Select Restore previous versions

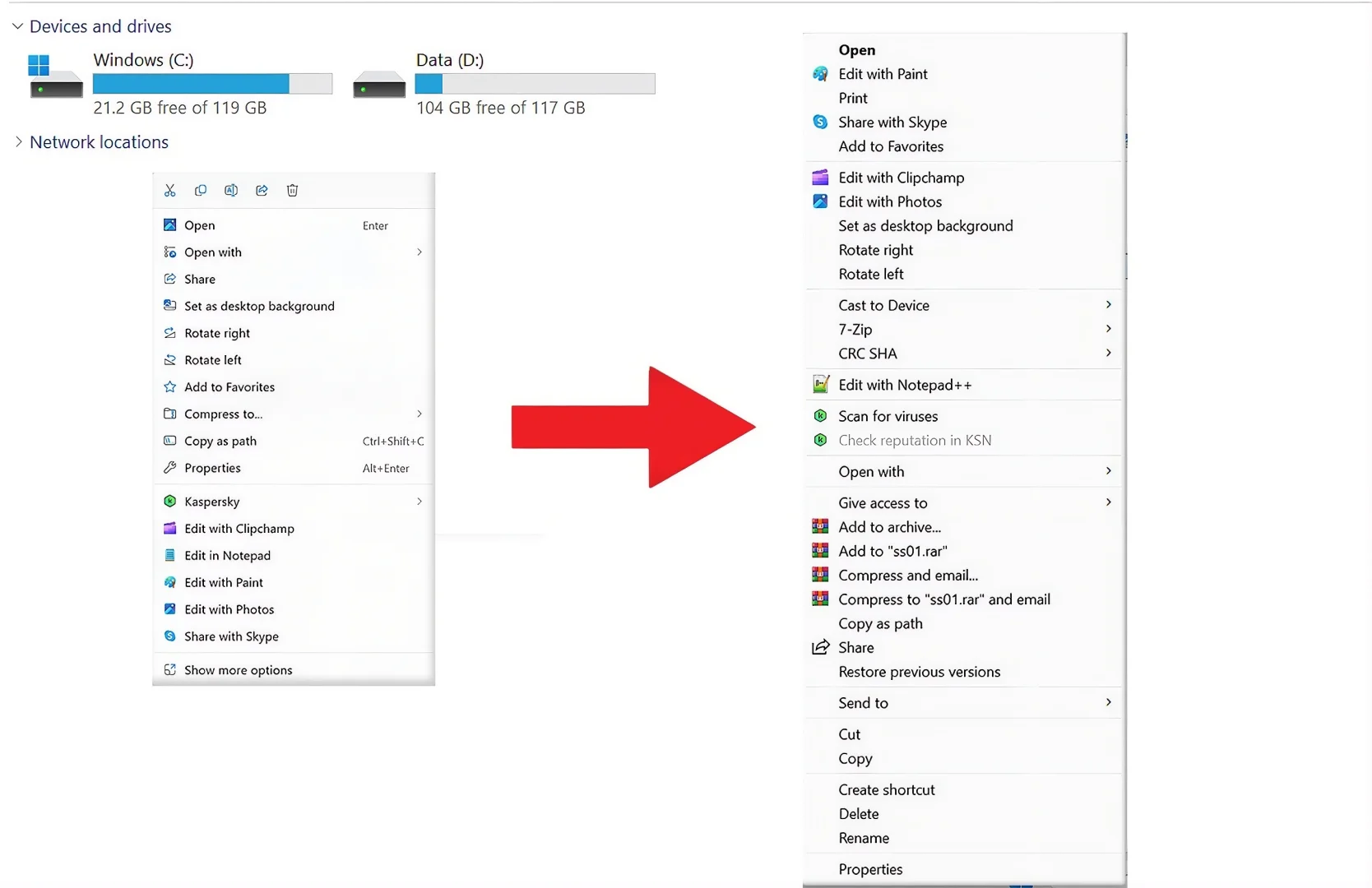pyautogui.click(x=964, y=672)
